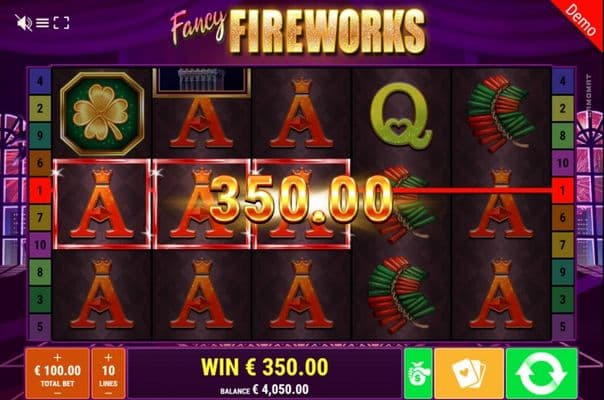Select payline 1 red marker on left
The height and width of the screenshot is (400, 604).
(40, 190)
